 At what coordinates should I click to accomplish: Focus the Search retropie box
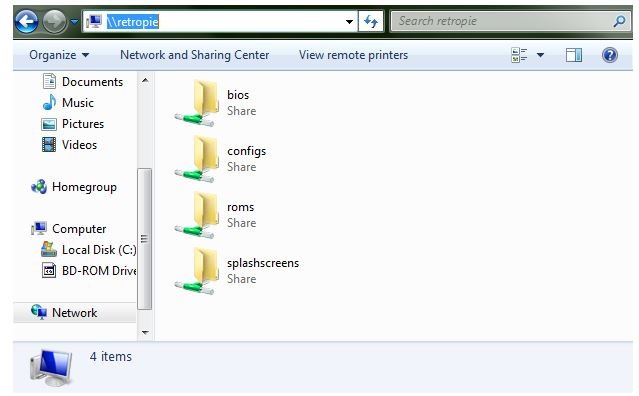(510, 21)
